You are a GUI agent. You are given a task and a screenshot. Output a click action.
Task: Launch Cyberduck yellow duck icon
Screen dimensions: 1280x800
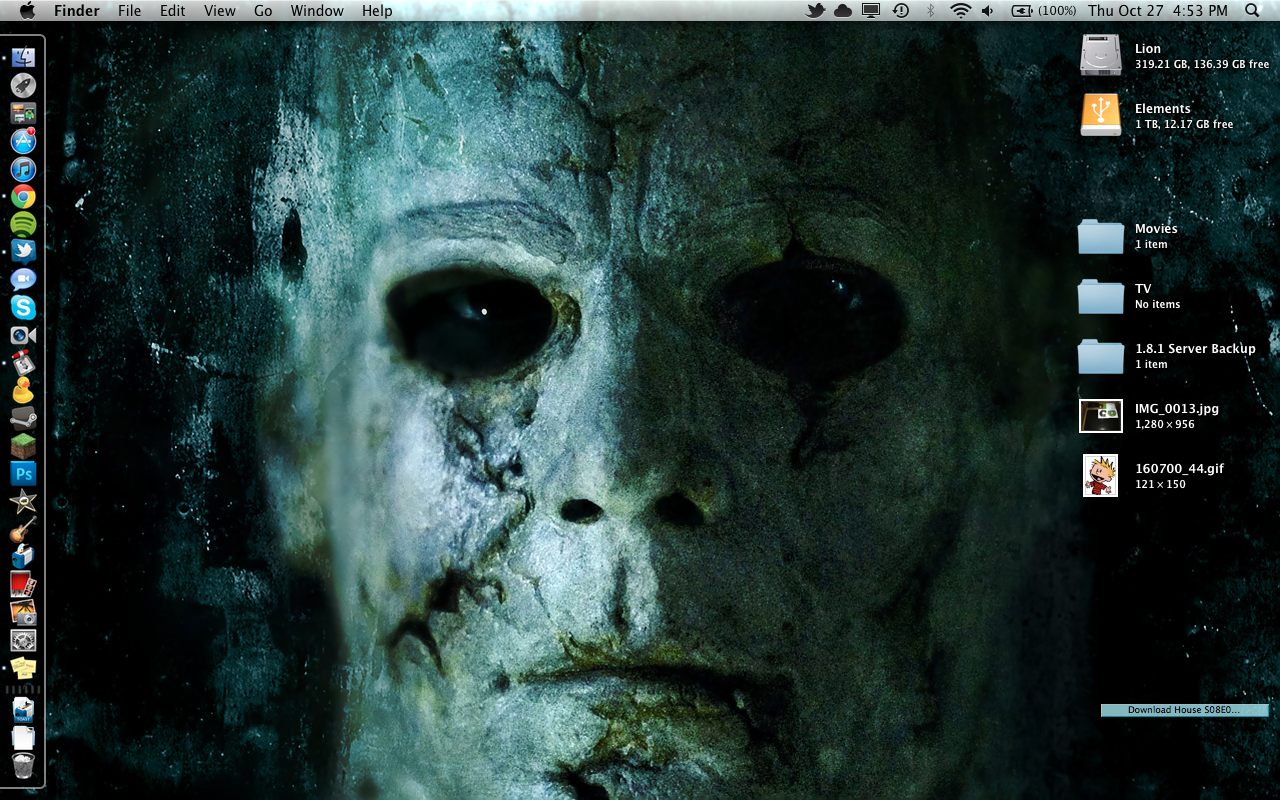pos(24,390)
